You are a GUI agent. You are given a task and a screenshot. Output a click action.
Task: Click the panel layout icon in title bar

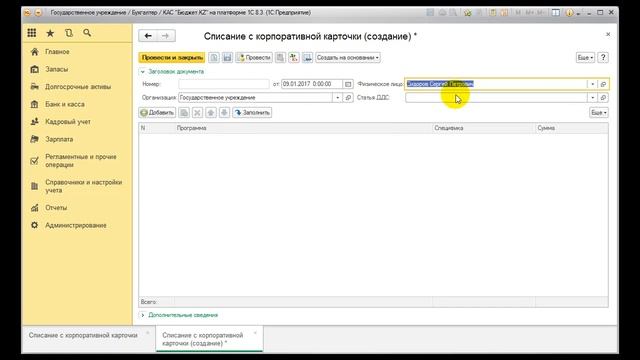click(x=556, y=13)
